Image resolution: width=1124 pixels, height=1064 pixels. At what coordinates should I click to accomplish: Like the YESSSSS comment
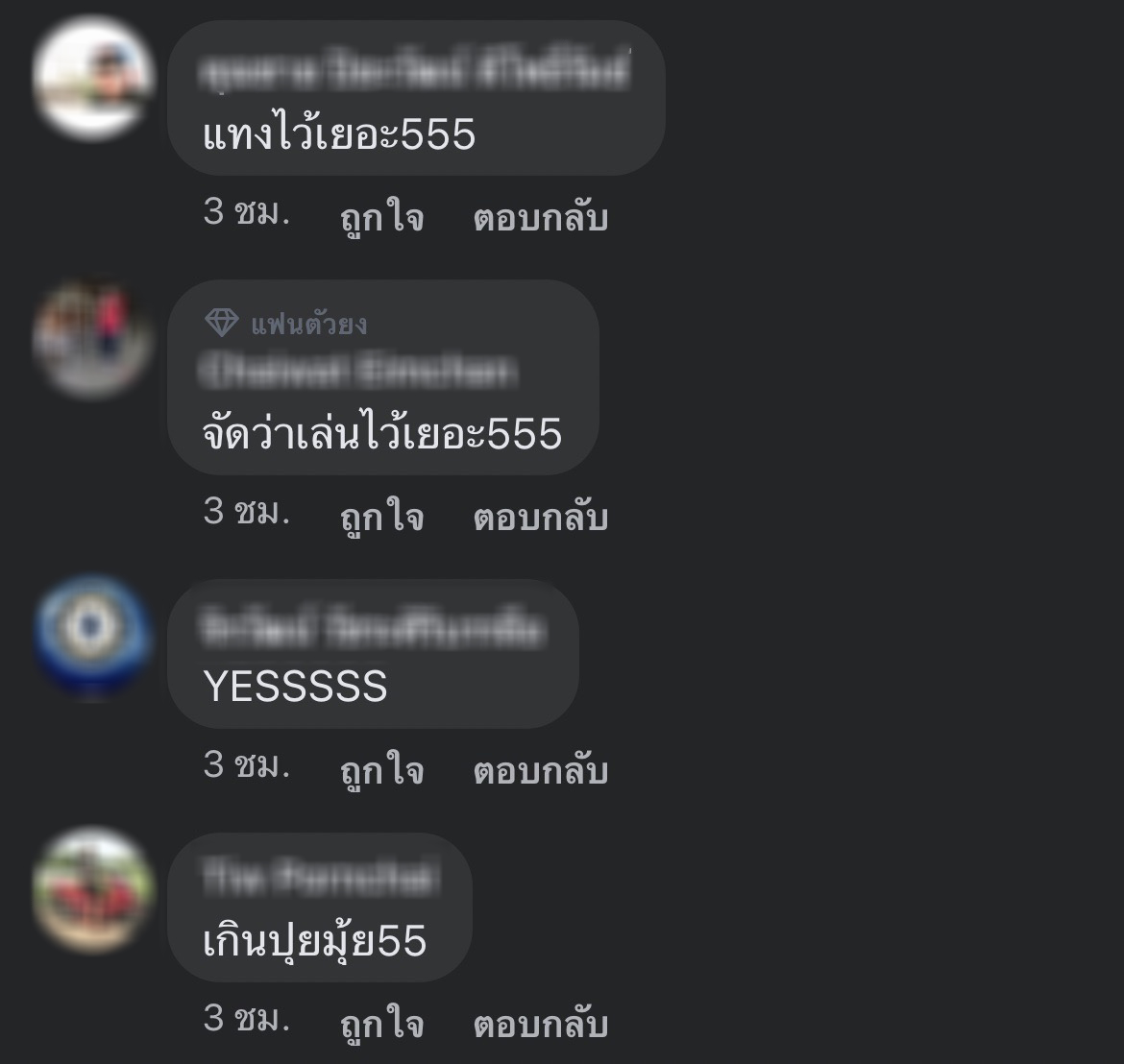[x=382, y=769]
